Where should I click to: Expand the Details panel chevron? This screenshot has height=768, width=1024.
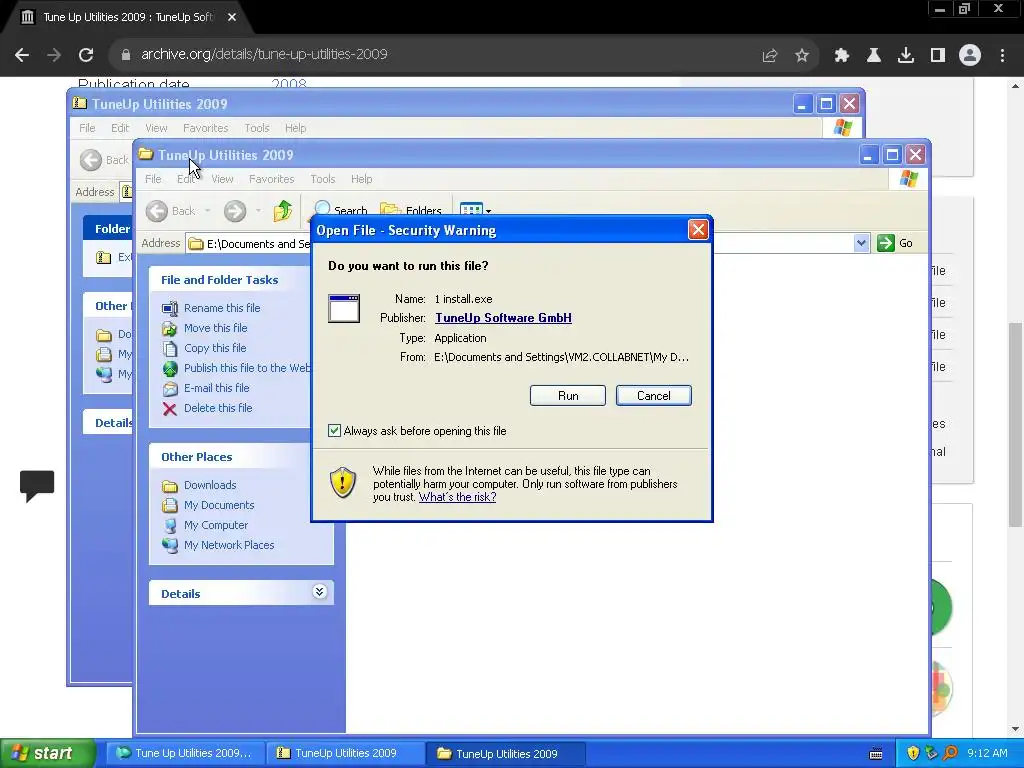319,592
